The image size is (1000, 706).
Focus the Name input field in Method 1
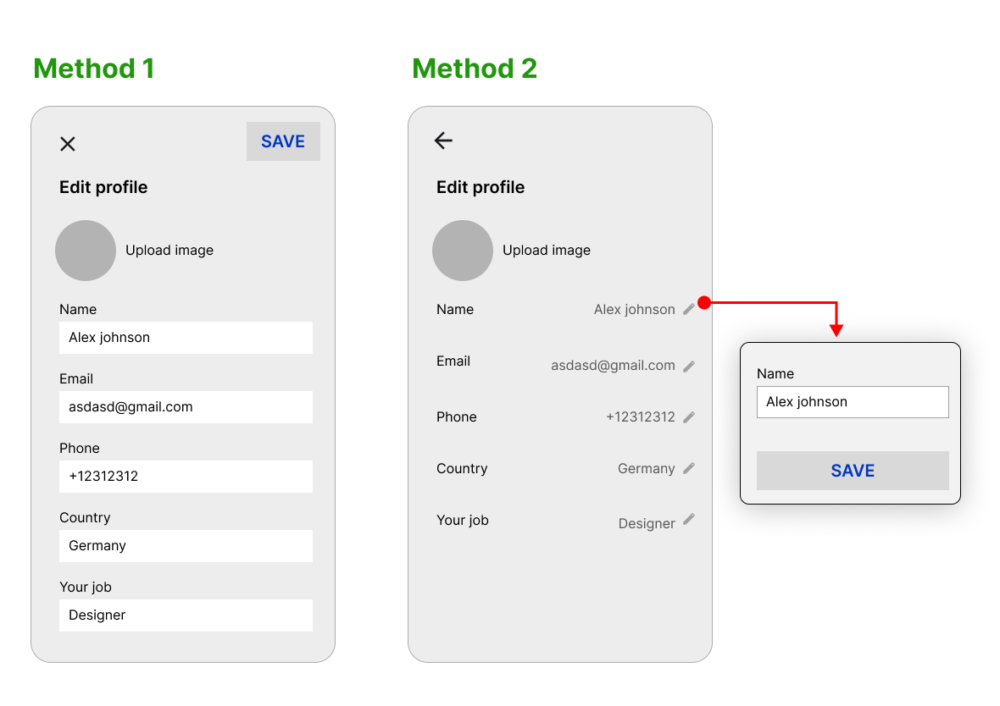[x=185, y=338]
